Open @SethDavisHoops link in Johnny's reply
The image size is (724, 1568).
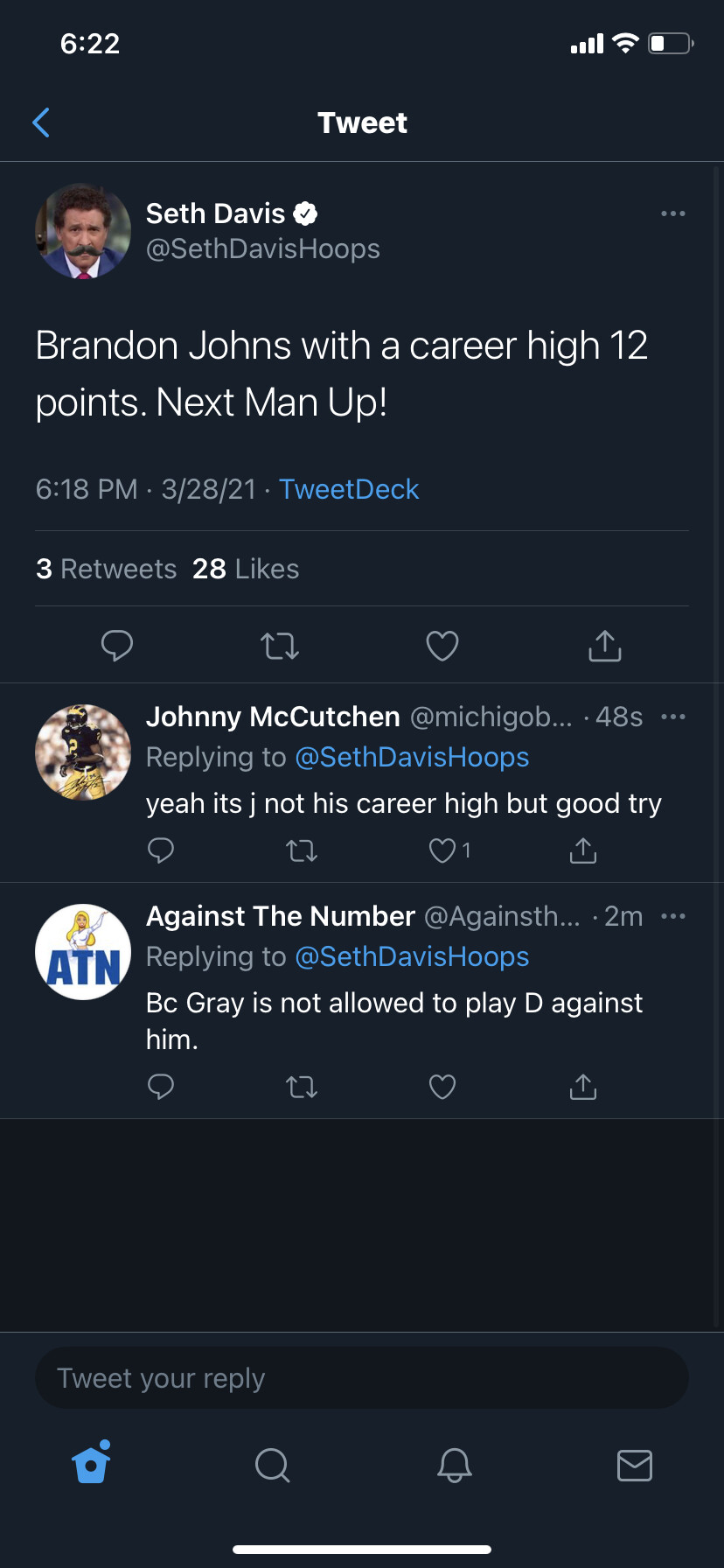tap(412, 757)
